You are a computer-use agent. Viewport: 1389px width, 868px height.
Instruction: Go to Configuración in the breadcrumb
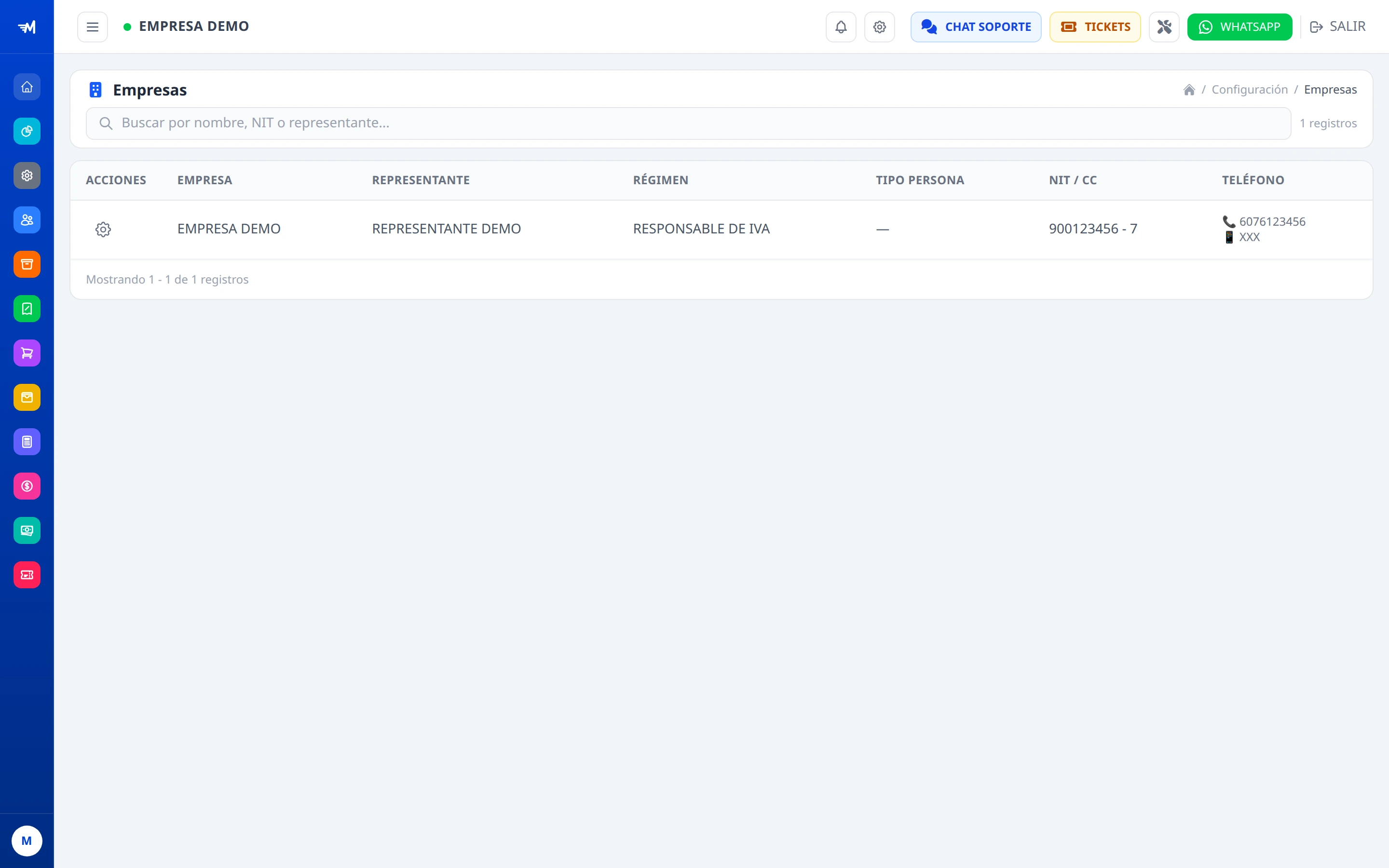click(x=1250, y=90)
